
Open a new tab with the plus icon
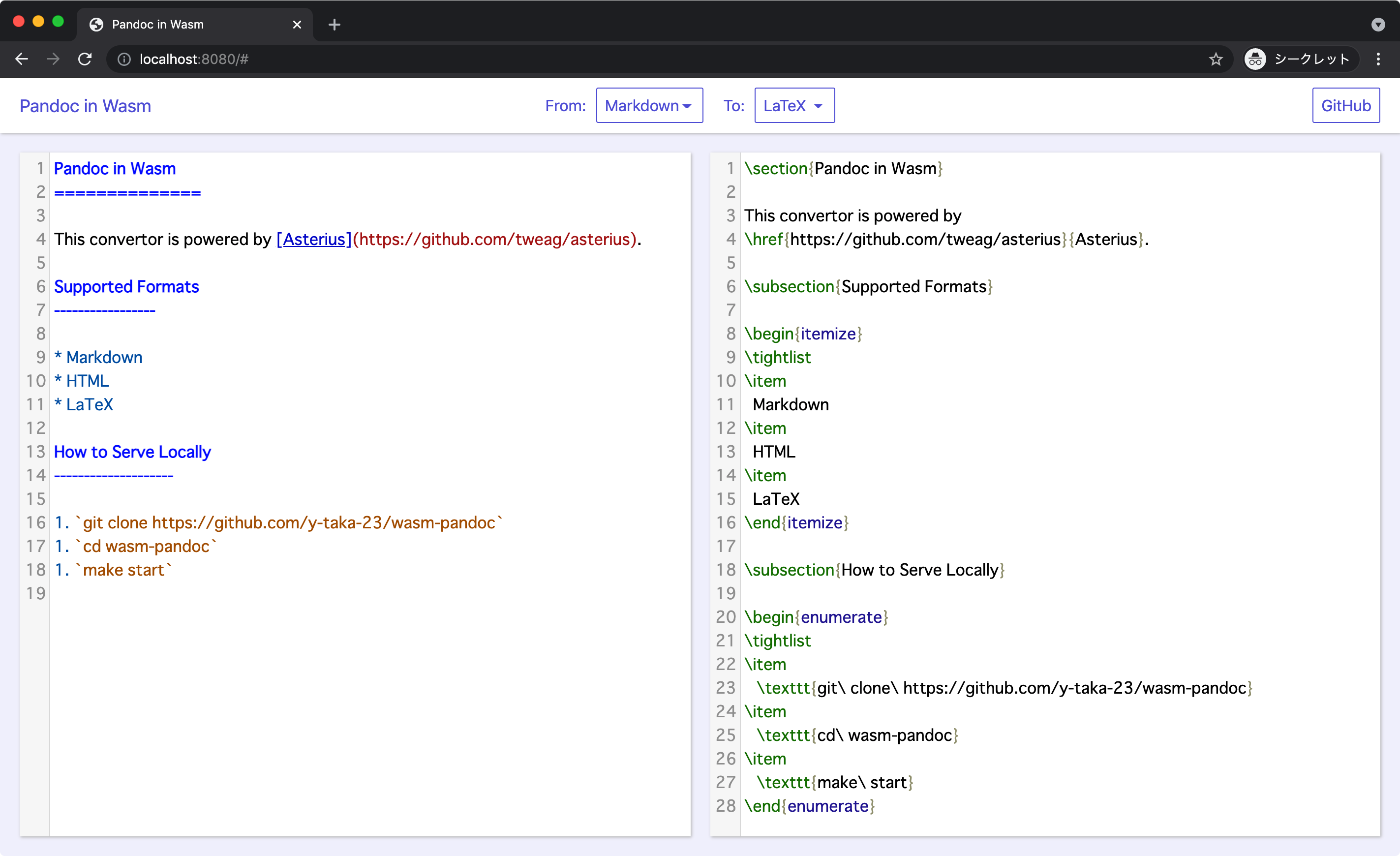click(x=334, y=25)
